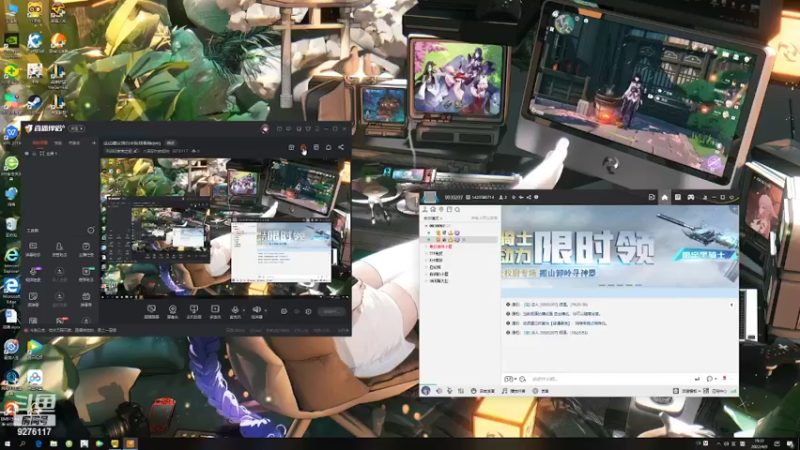Click room number 9276117 in streaming header
The width and height of the screenshot is (800, 450).
pyautogui.click(x=179, y=151)
